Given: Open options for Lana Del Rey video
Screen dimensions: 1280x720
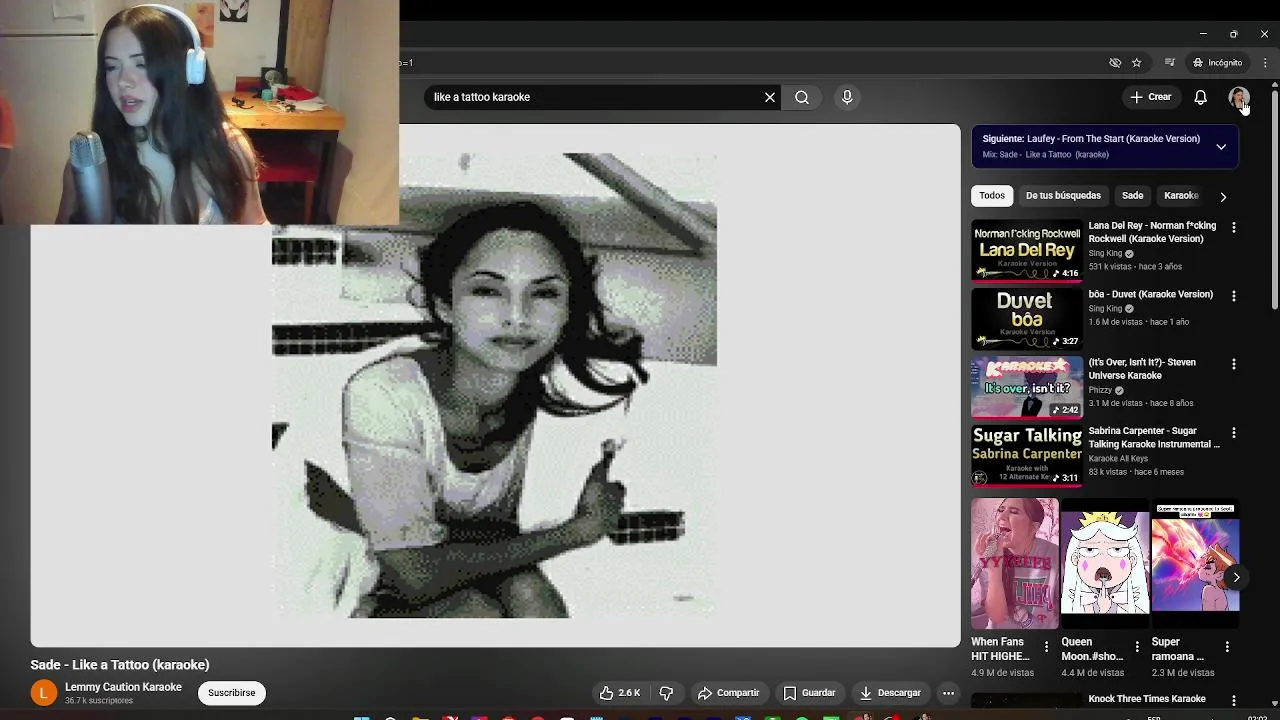Looking at the screenshot, I should [x=1233, y=228].
